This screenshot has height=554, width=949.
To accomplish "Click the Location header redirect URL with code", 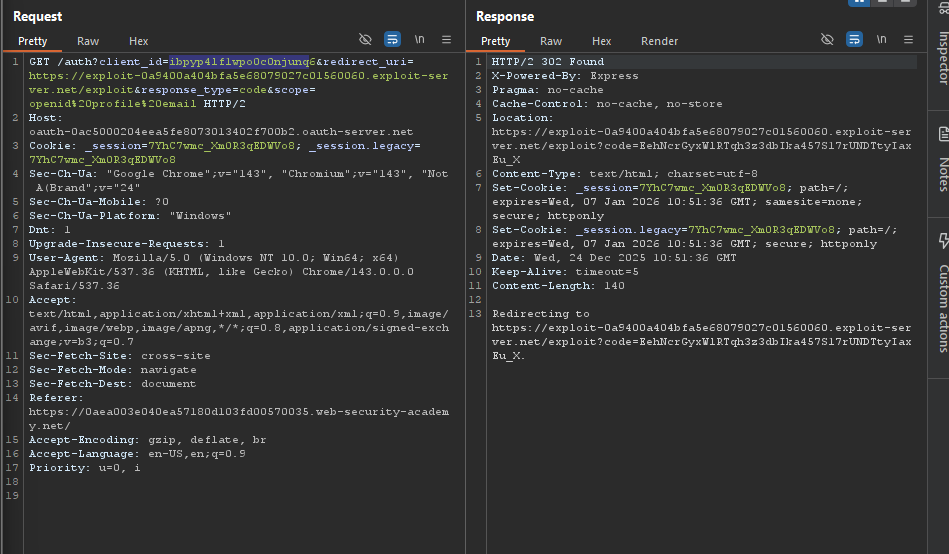I will (x=701, y=146).
